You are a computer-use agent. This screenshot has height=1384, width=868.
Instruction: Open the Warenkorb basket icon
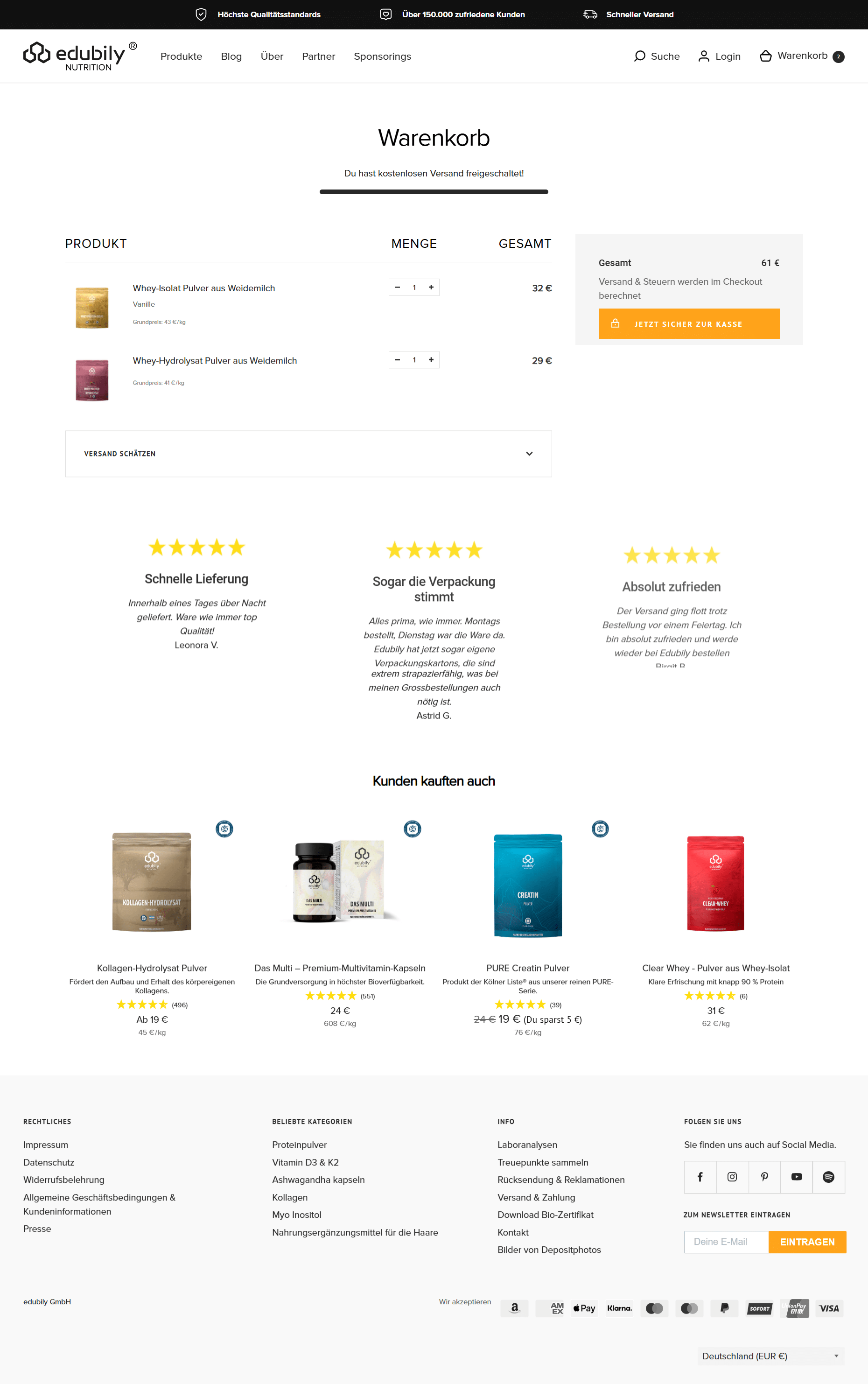765,56
